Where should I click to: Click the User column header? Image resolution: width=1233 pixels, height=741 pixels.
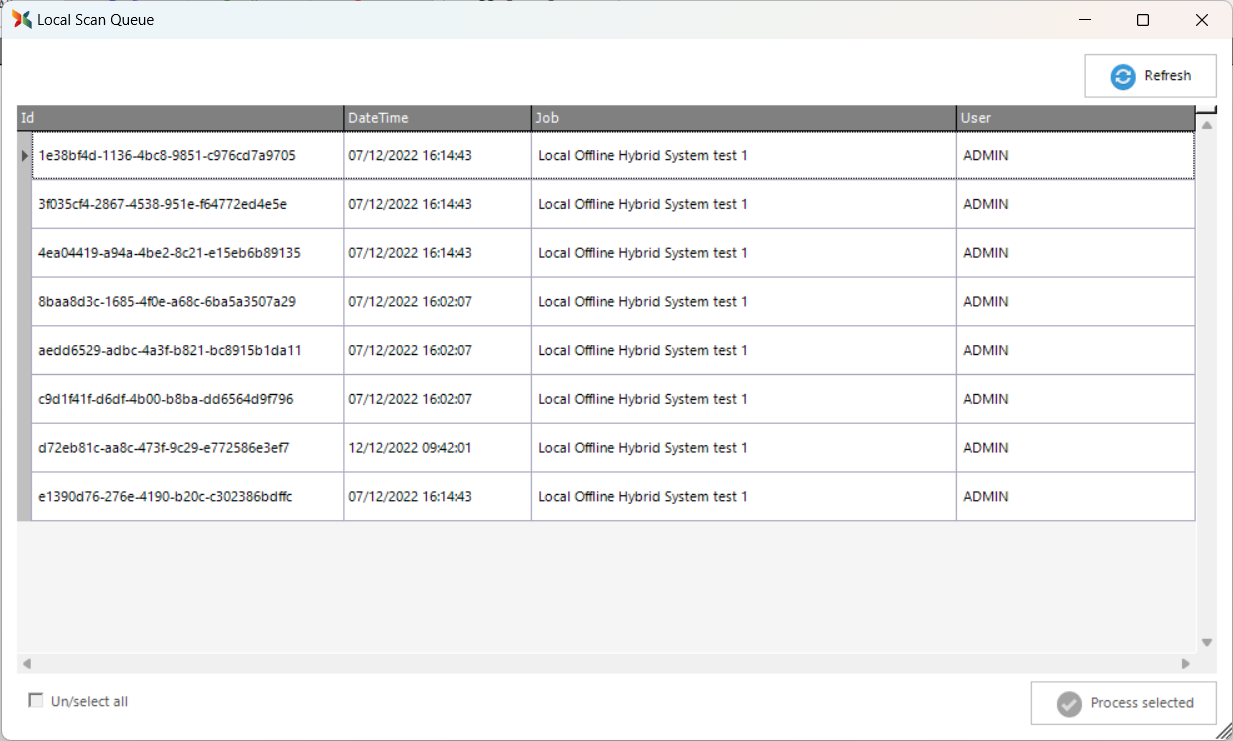coord(1075,118)
